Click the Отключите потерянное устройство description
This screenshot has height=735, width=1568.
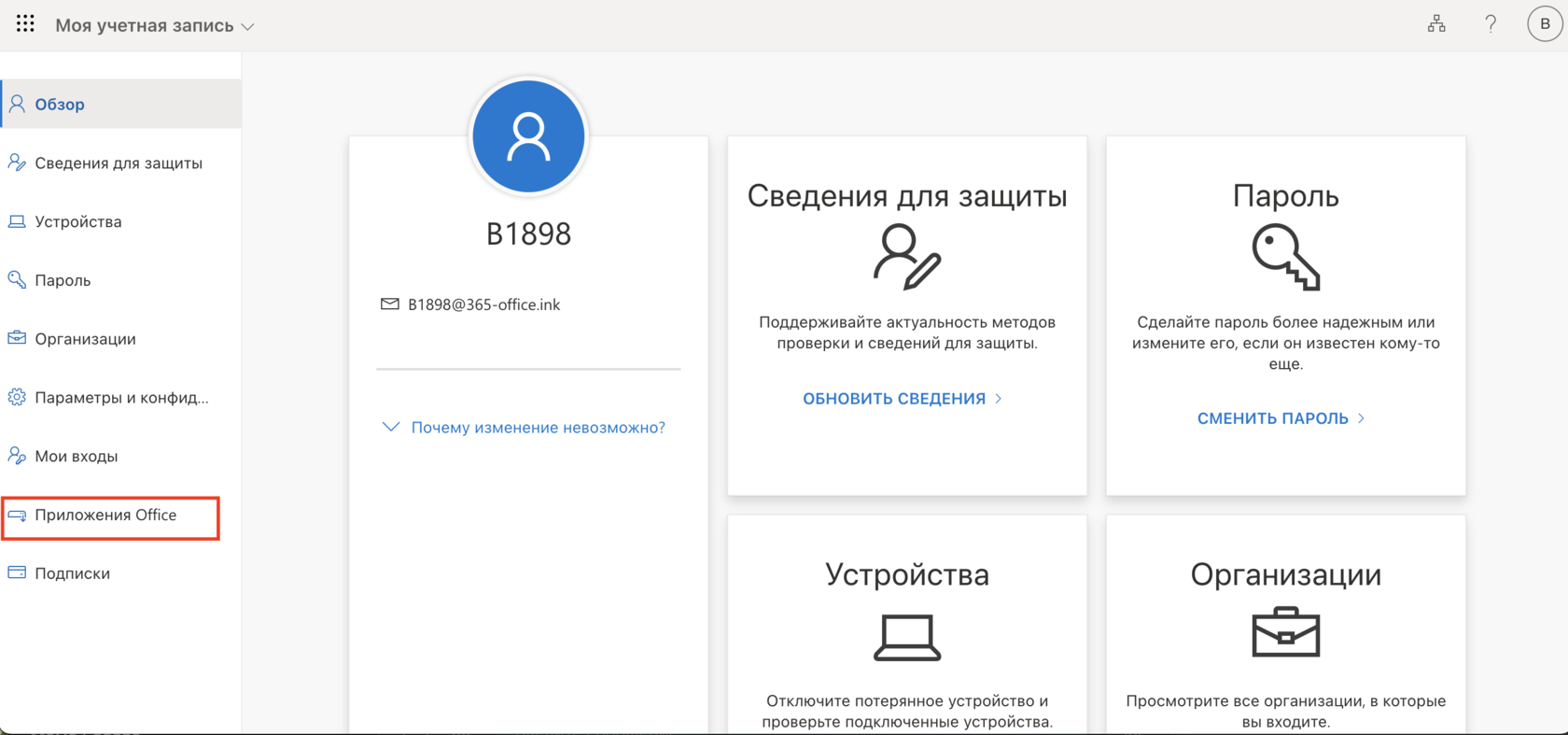(x=907, y=711)
